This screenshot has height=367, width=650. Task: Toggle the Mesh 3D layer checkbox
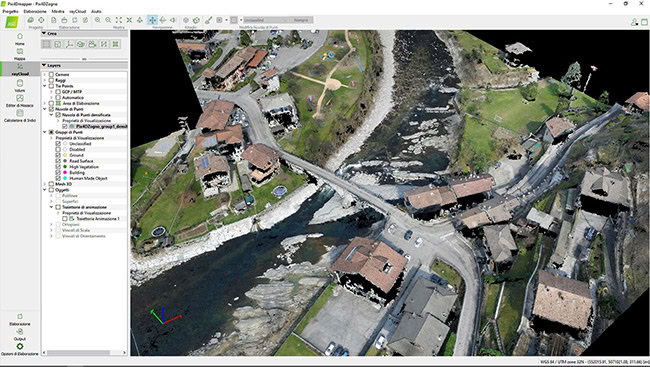coord(51,184)
